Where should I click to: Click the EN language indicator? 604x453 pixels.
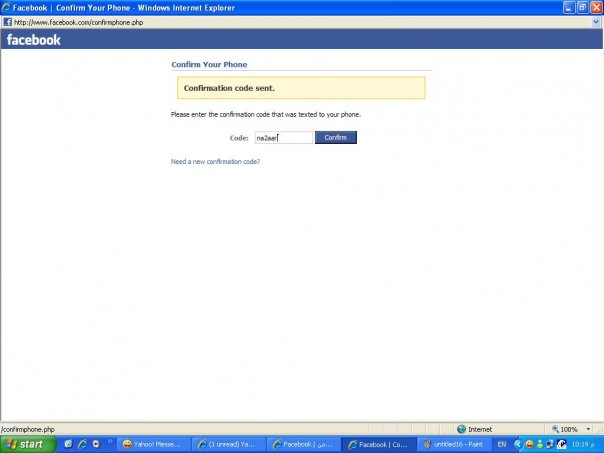pyautogui.click(x=502, y=444)
